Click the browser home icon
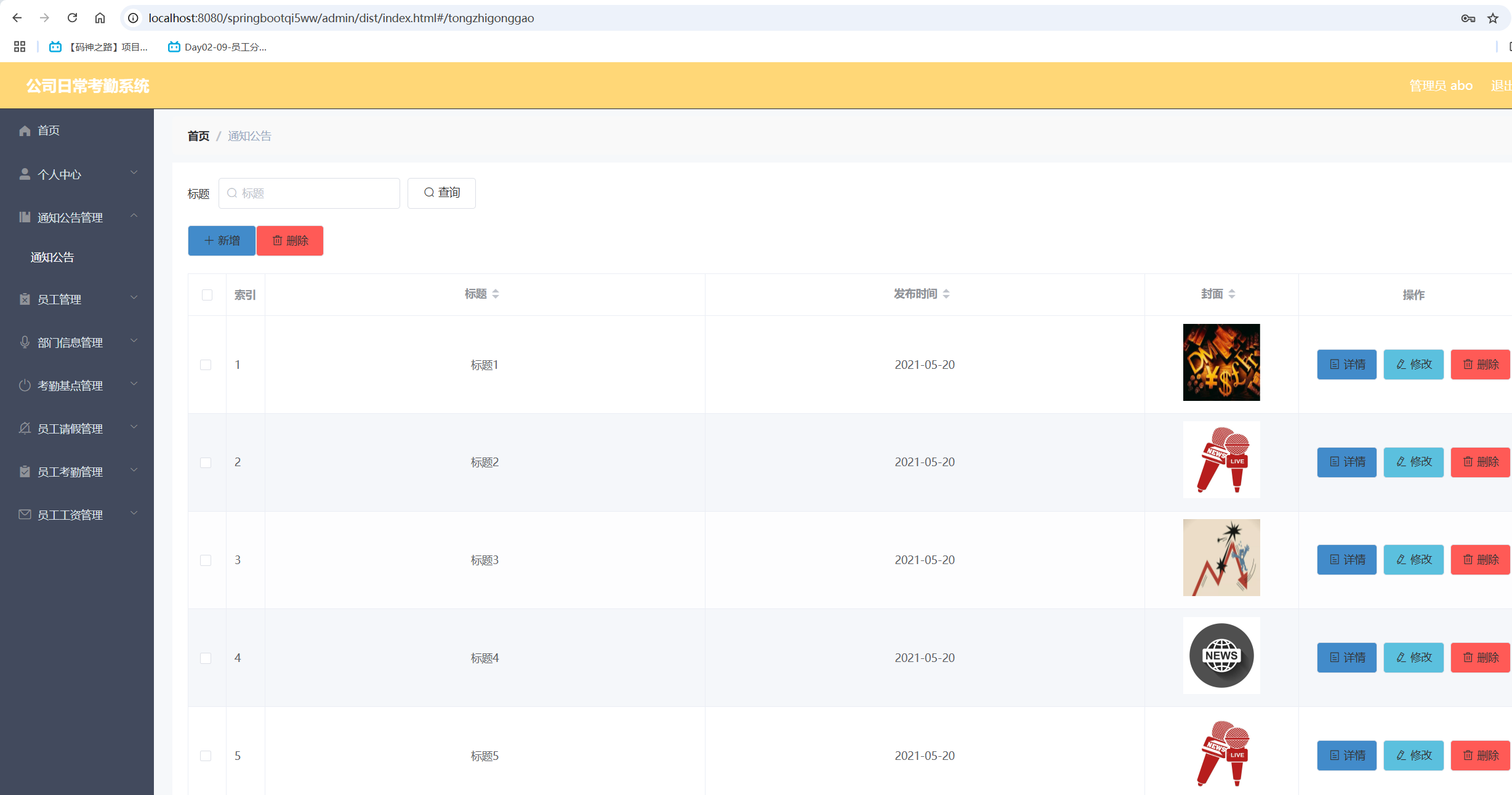1512x795 pixels. click(100, 18)
